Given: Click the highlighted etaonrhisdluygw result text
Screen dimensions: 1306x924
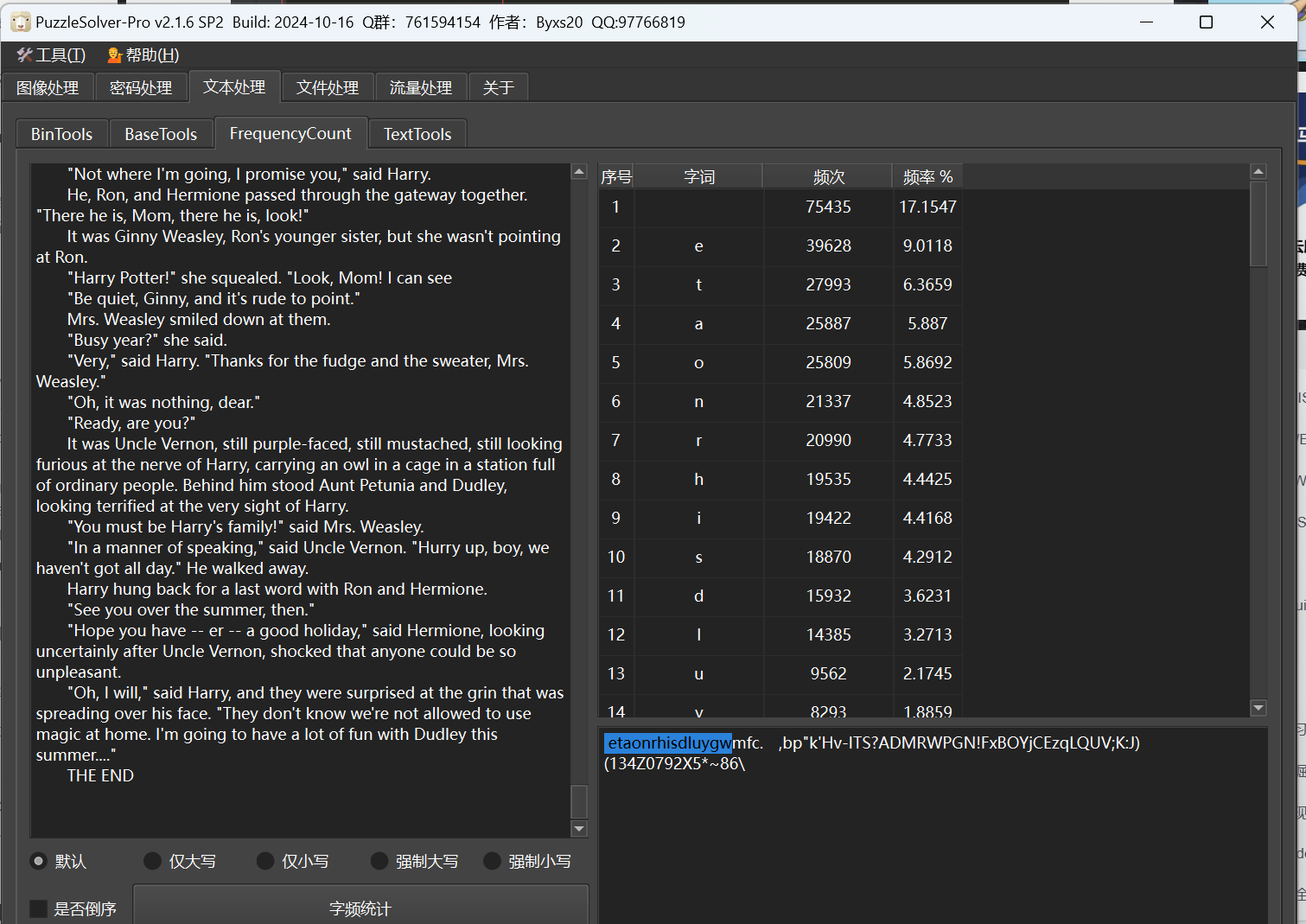Looking at the screenshot, I should coord(668,742).
